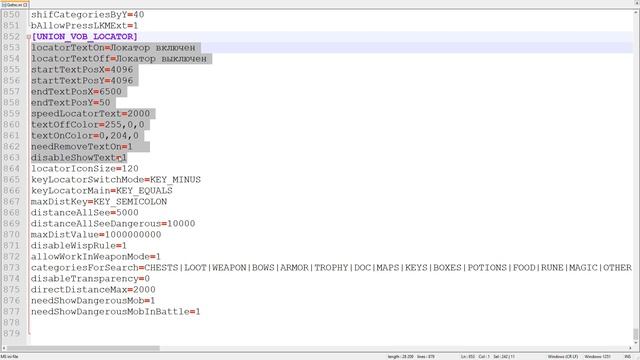Click the endTextPosX=6500 line
This screenshot has height=360, width=640.
(x=76, y=92)
